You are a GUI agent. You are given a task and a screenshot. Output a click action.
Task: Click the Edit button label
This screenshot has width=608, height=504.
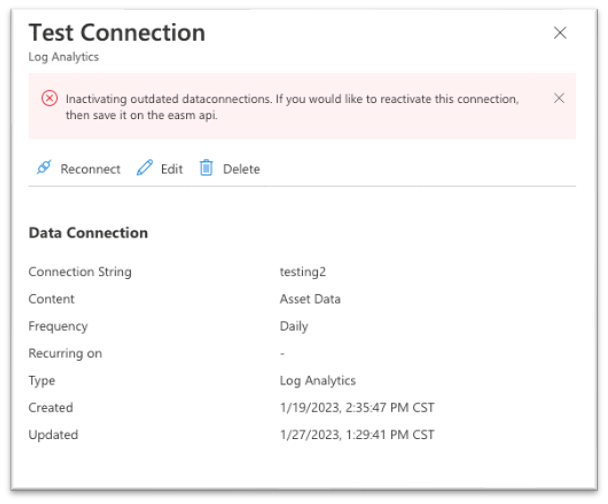pos(172,169)
